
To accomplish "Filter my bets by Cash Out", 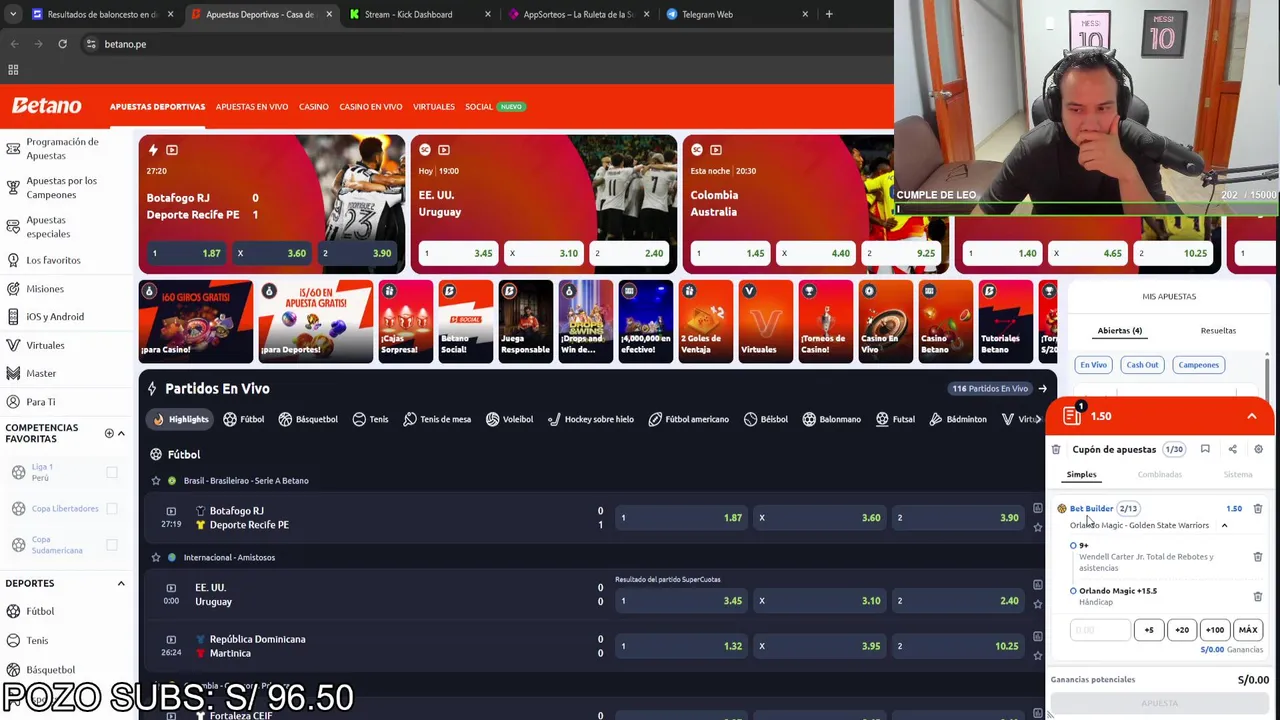I will [1142, 365].
